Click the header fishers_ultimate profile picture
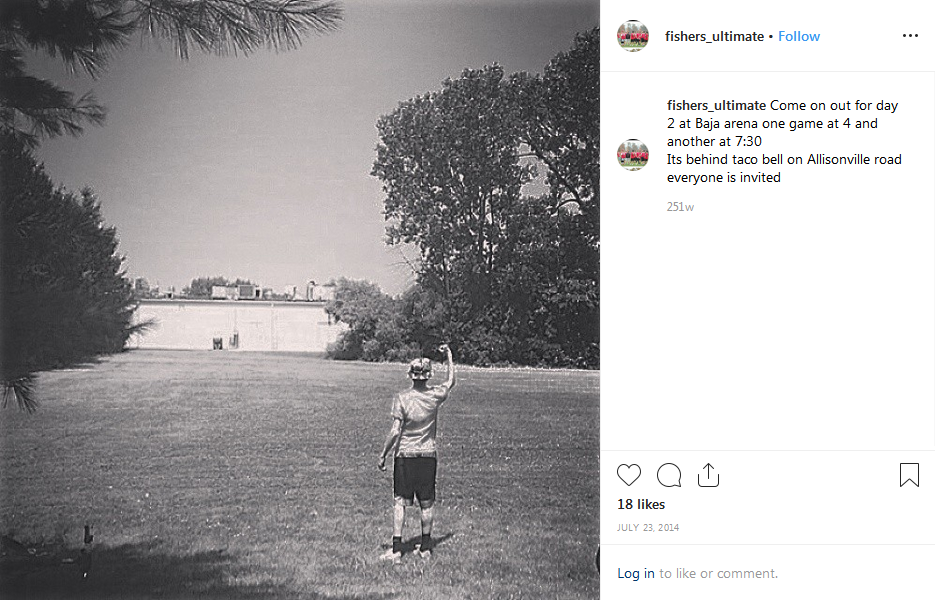The width and height of the screenshot is (935, 600). 633,36
